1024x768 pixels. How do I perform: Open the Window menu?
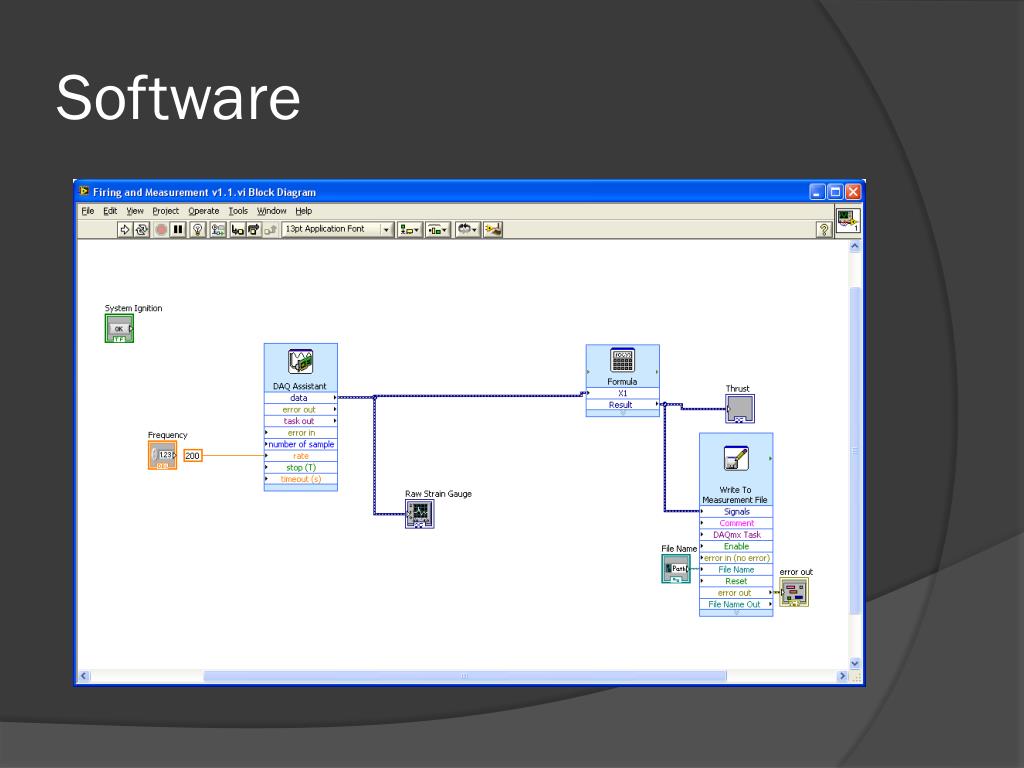pyautogui.click(x=272, y=211)
